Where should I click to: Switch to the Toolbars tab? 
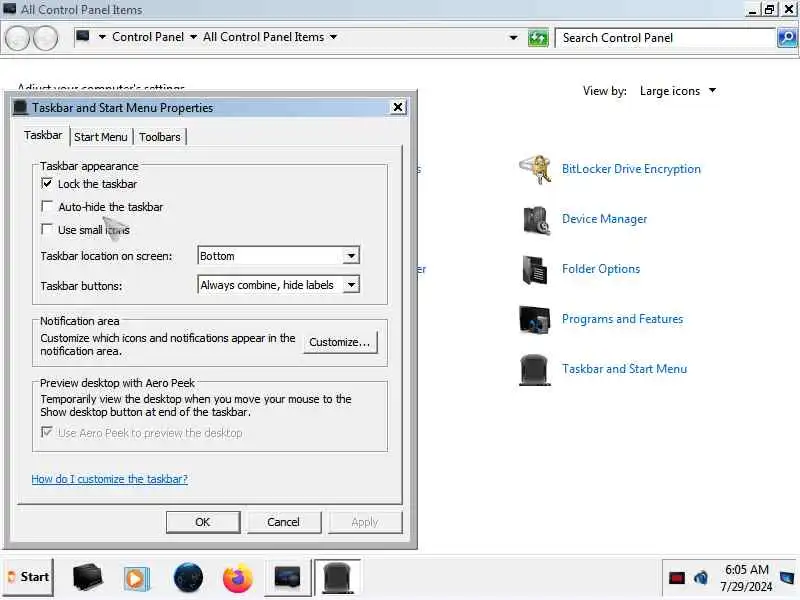[160, 137]
